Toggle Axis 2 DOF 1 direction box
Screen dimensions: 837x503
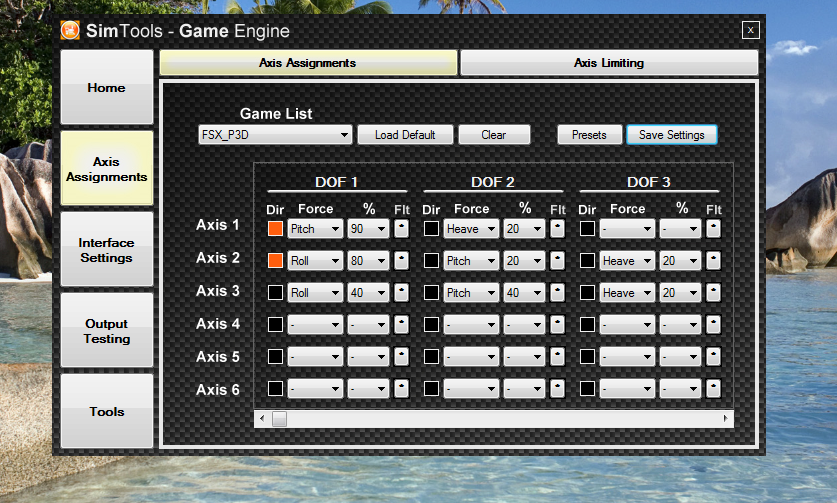pyautogui.click(x=275, y=261)
